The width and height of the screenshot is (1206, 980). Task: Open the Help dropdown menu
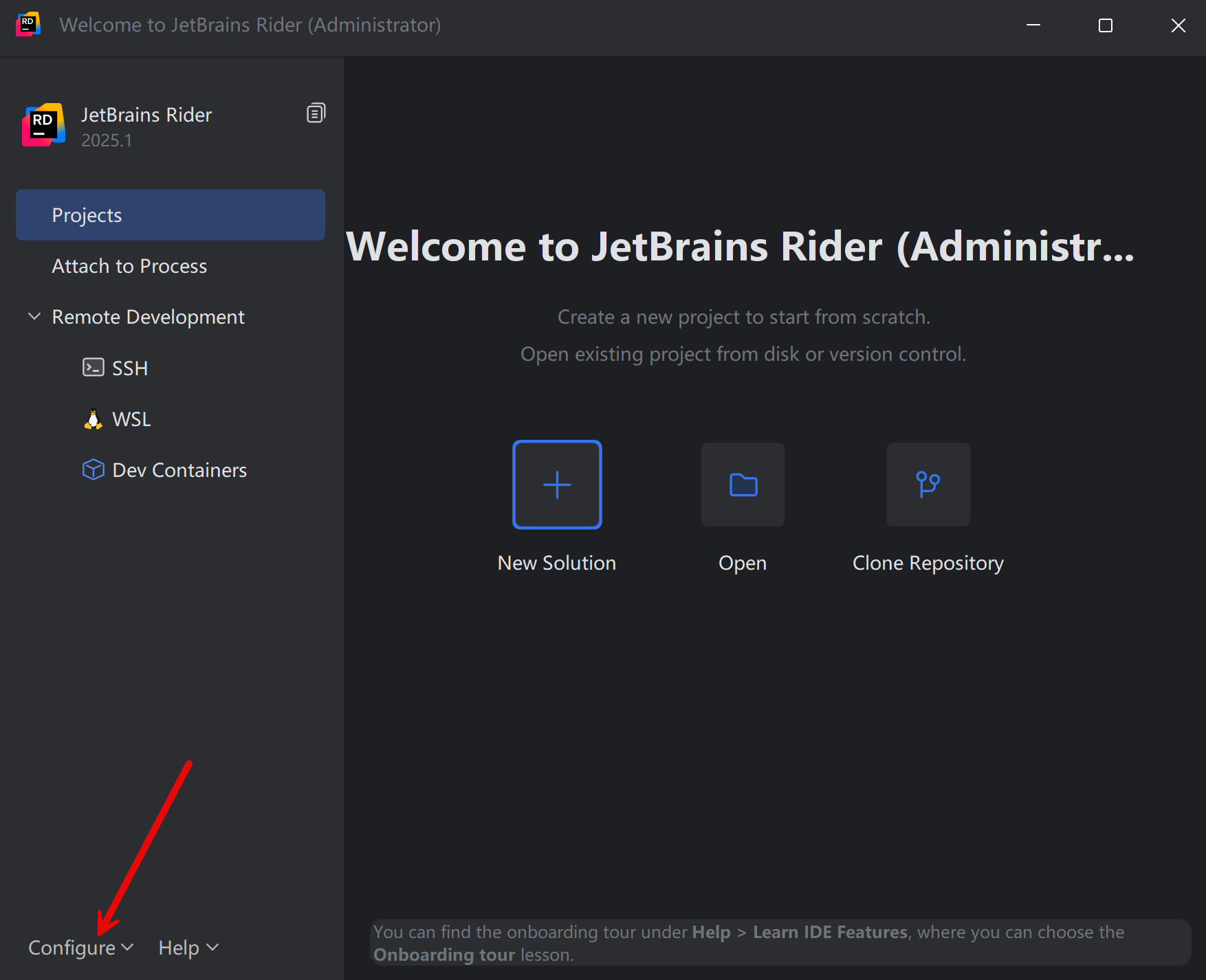188,948
